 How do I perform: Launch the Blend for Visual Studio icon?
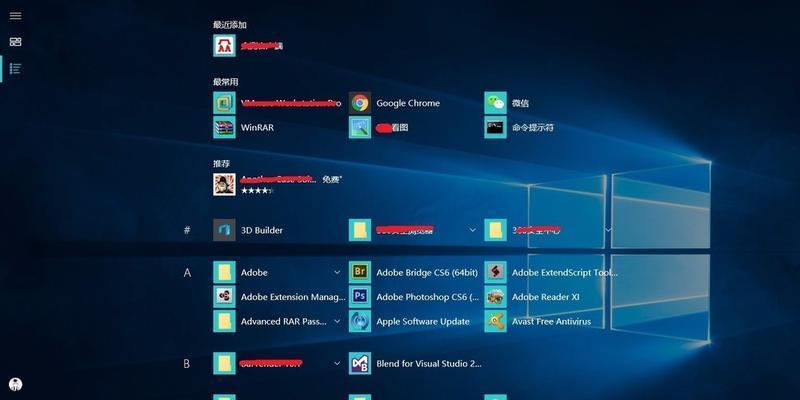click(x=360, y=363)
